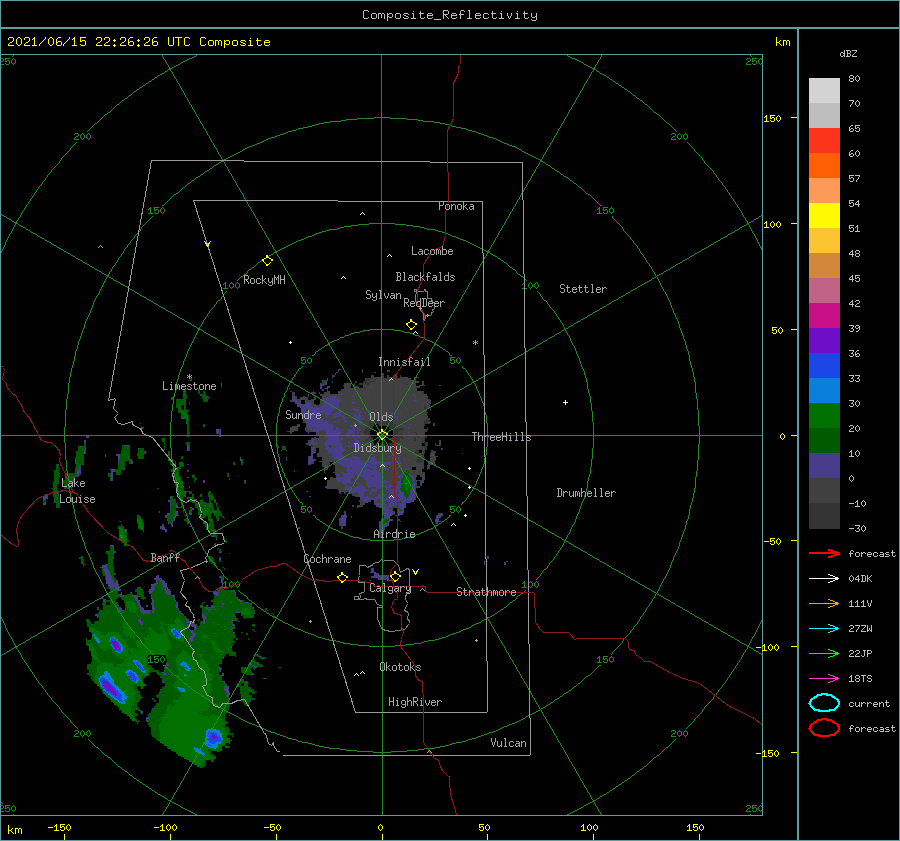
Task: Select the Blackfalds city label
Action: click(425, 277)
